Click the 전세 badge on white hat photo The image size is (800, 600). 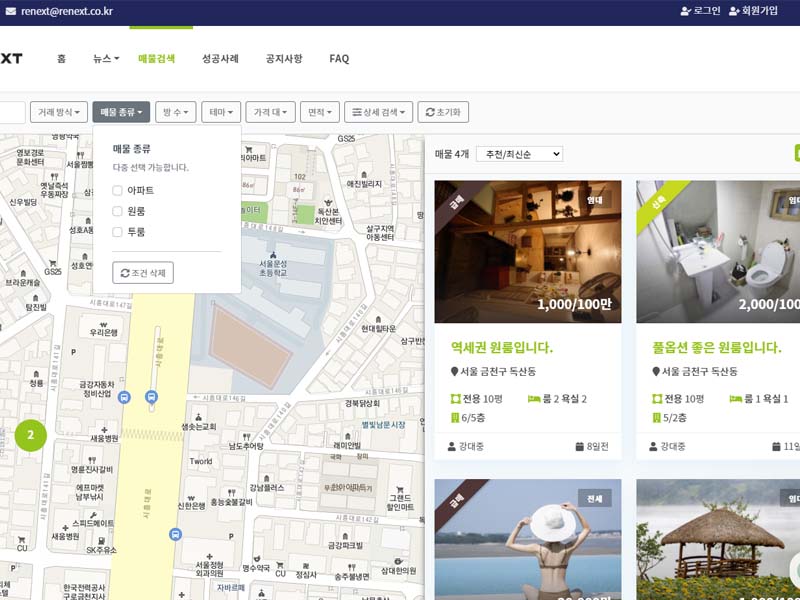[594, 498]
